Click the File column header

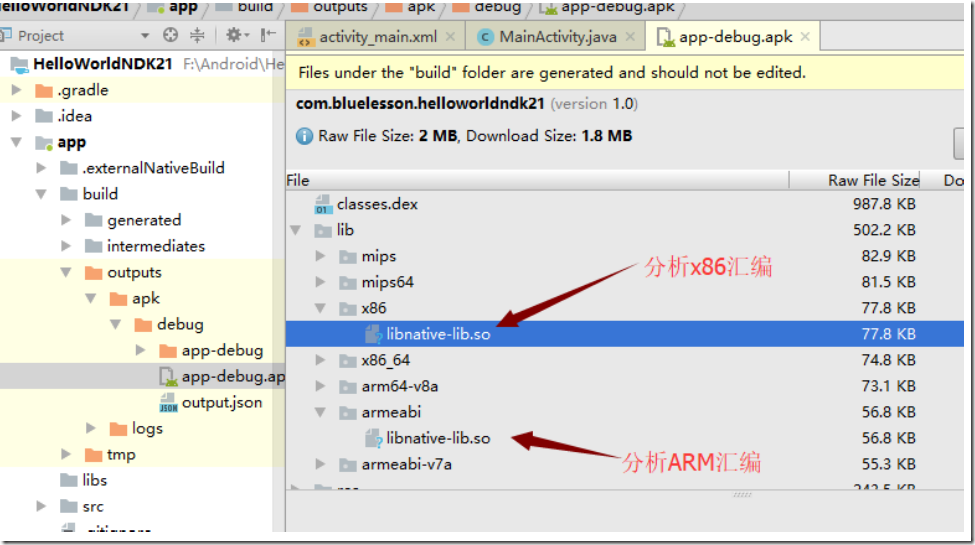(x=298, y=180)
